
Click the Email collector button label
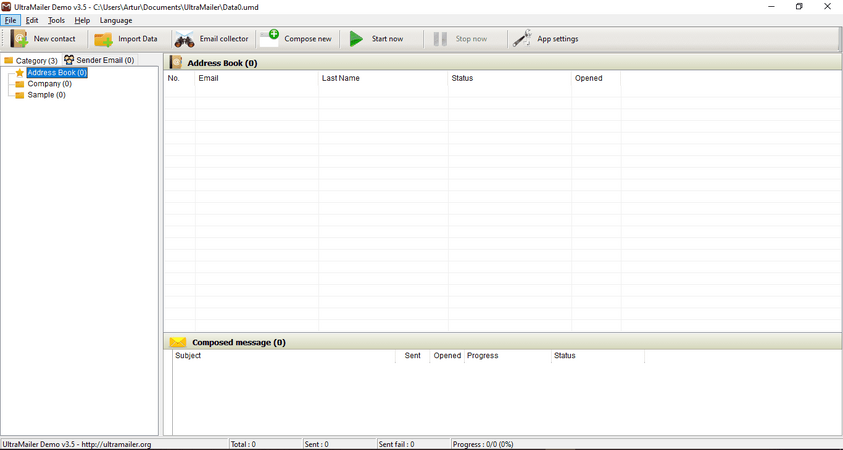pos(224,39)
